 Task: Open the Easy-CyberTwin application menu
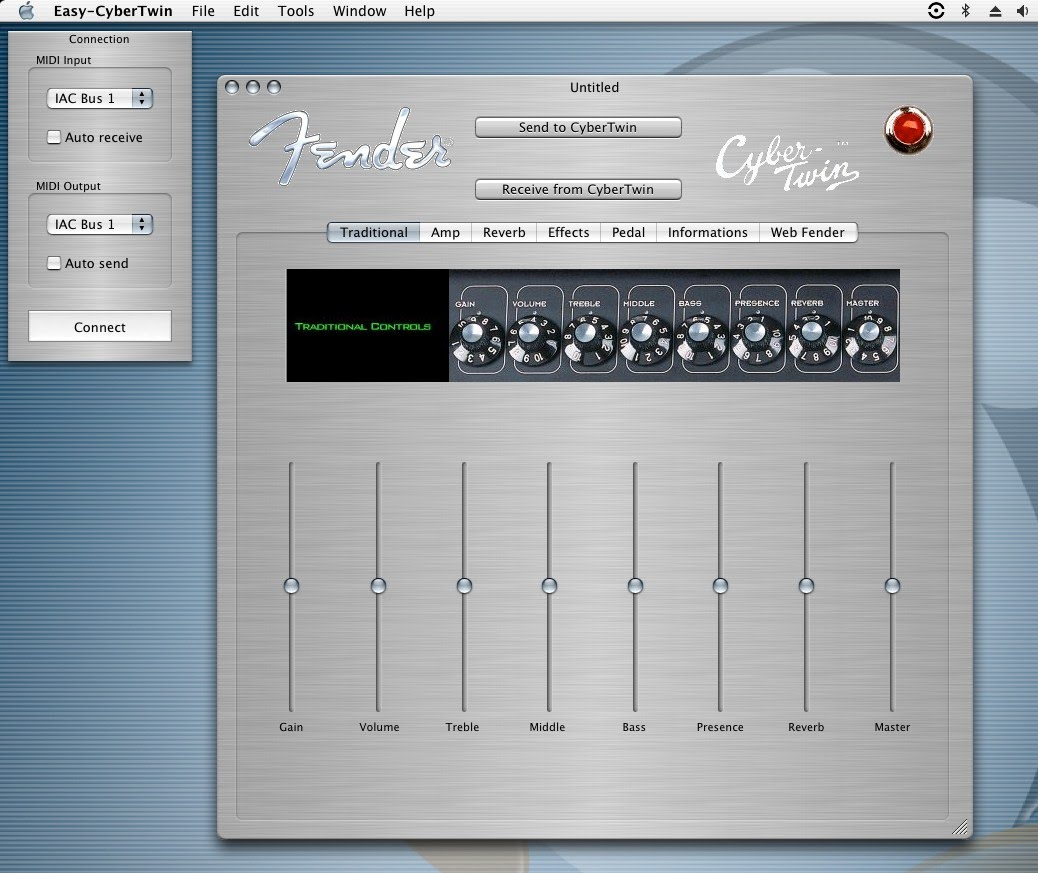(x=113, y=11)
